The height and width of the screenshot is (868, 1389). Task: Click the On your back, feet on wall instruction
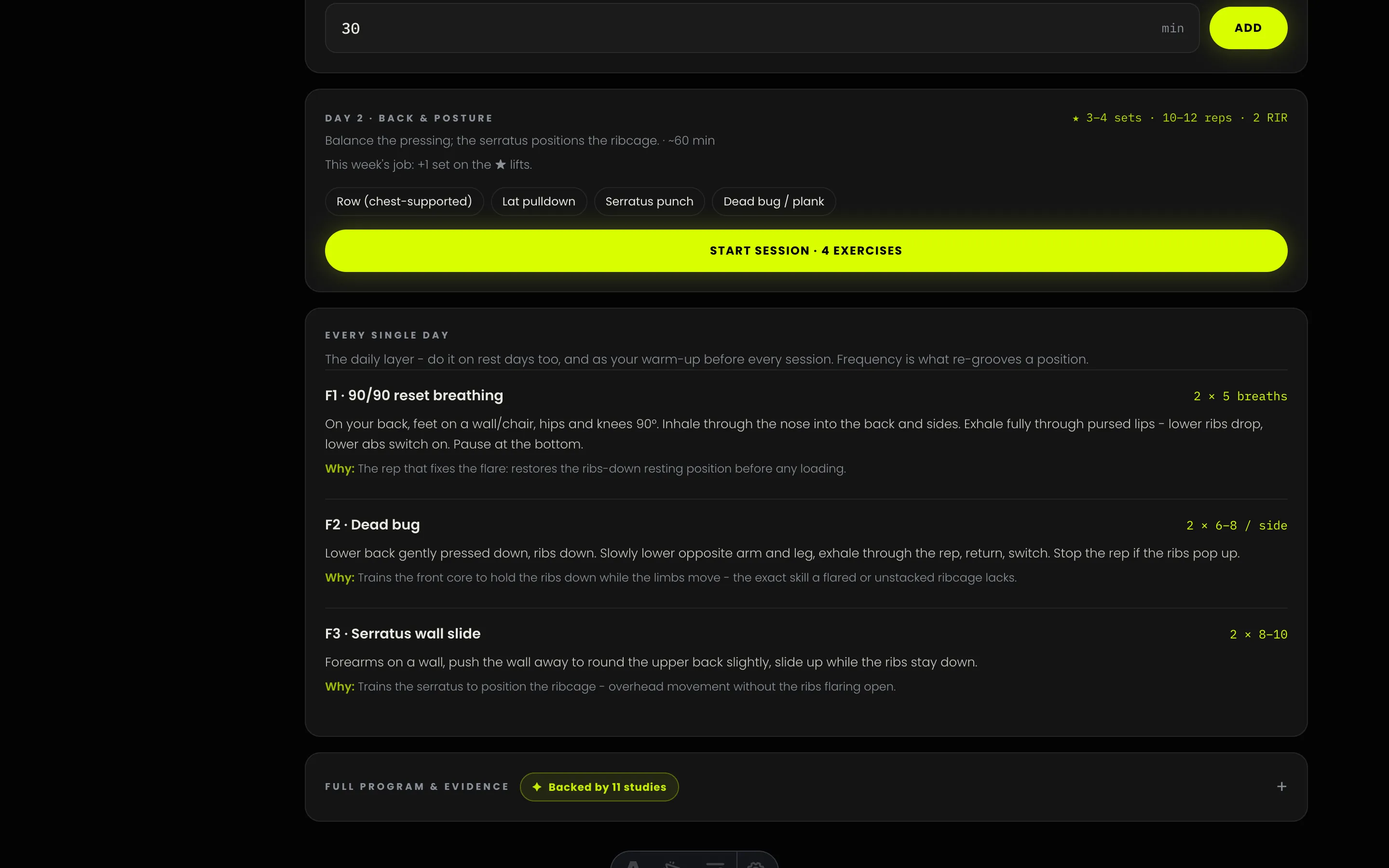tap(794, 434)
